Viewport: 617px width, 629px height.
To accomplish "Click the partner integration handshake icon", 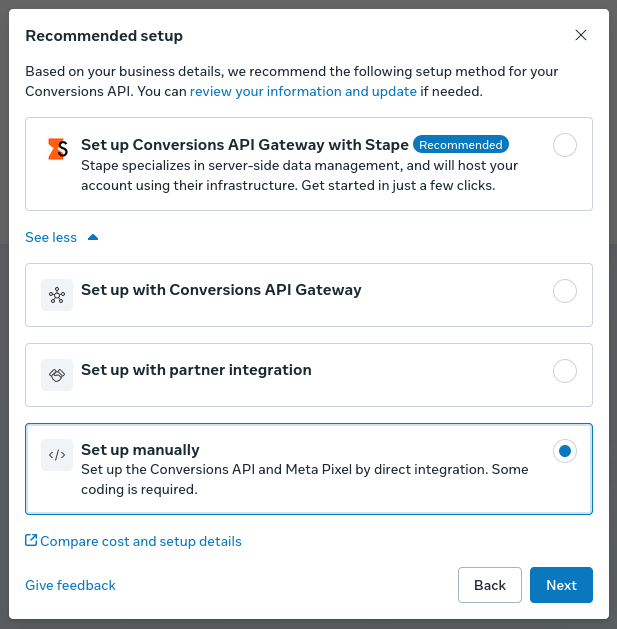I will pyautogui.click(x=57, y=375).
